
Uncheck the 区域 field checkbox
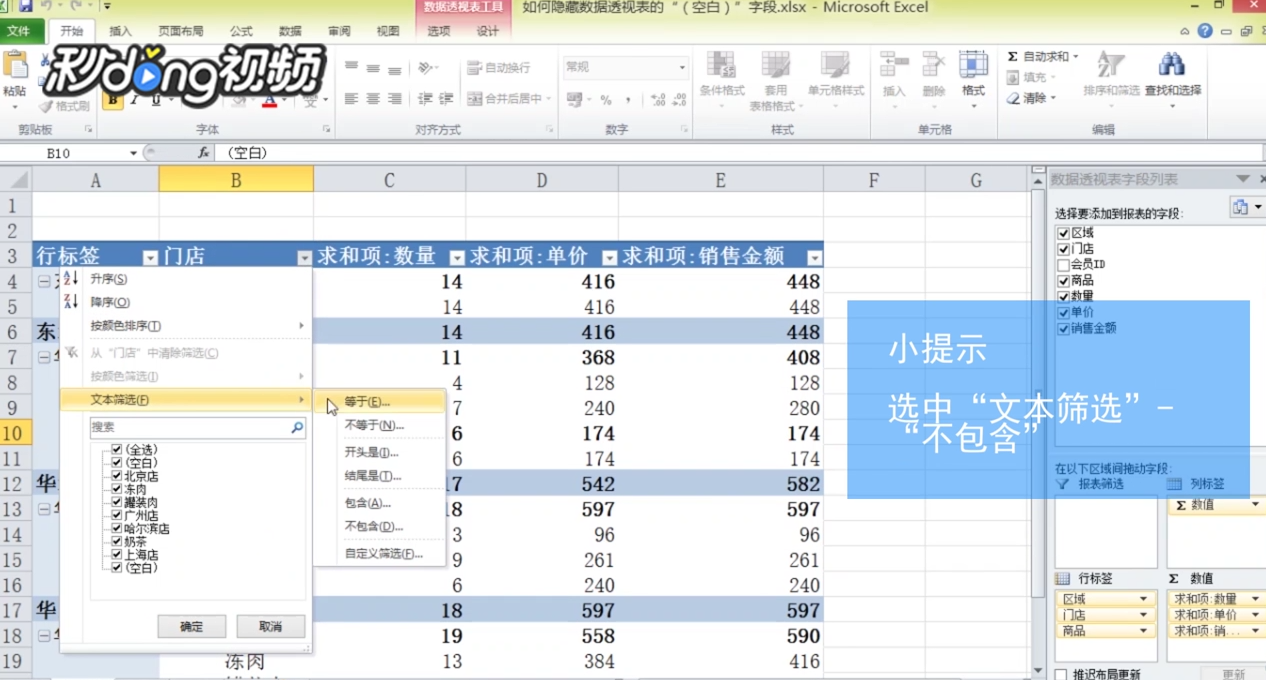point(1063,233)
